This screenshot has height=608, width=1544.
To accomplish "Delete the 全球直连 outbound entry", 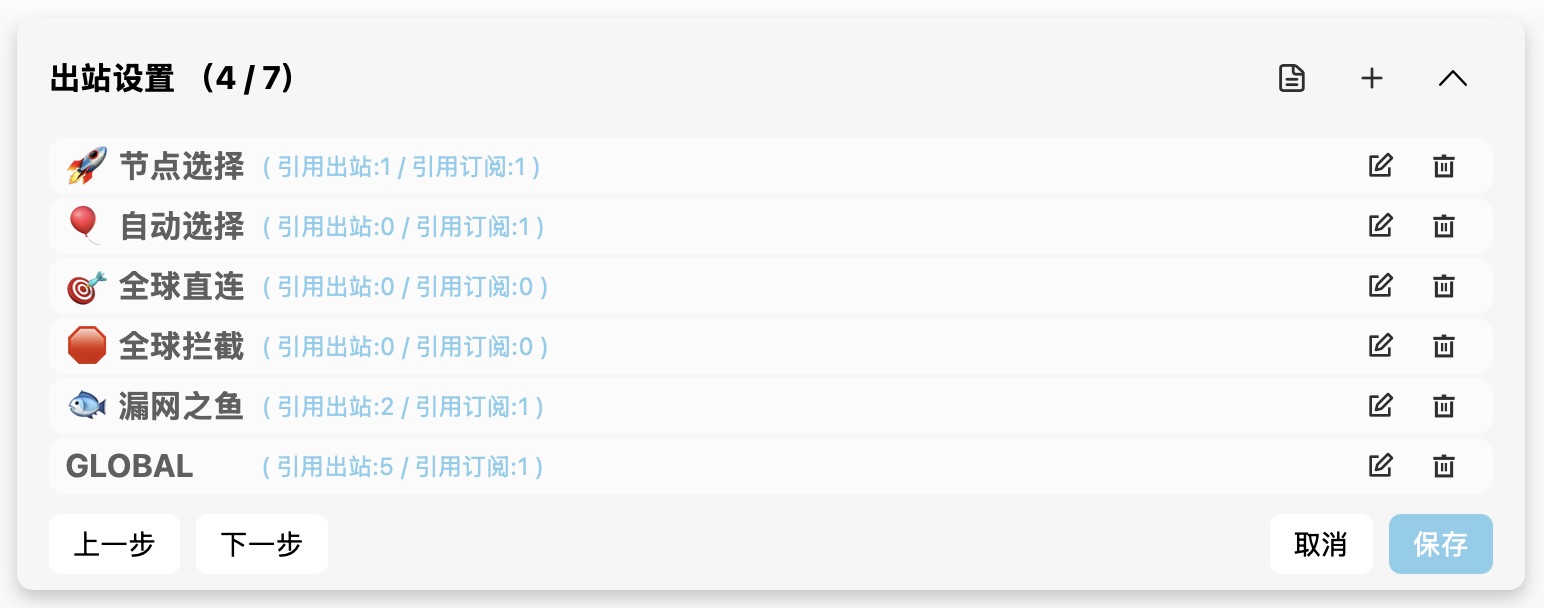I will point(1443,286).
